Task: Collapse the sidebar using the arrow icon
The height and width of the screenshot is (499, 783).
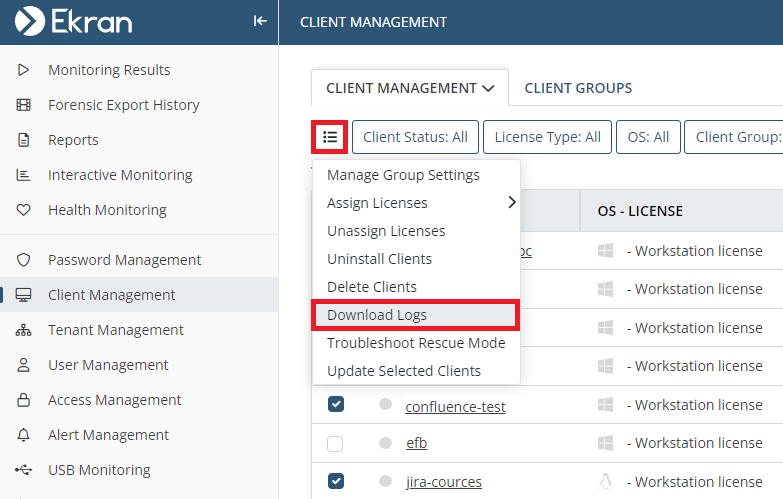Action: tap(260, 20)
